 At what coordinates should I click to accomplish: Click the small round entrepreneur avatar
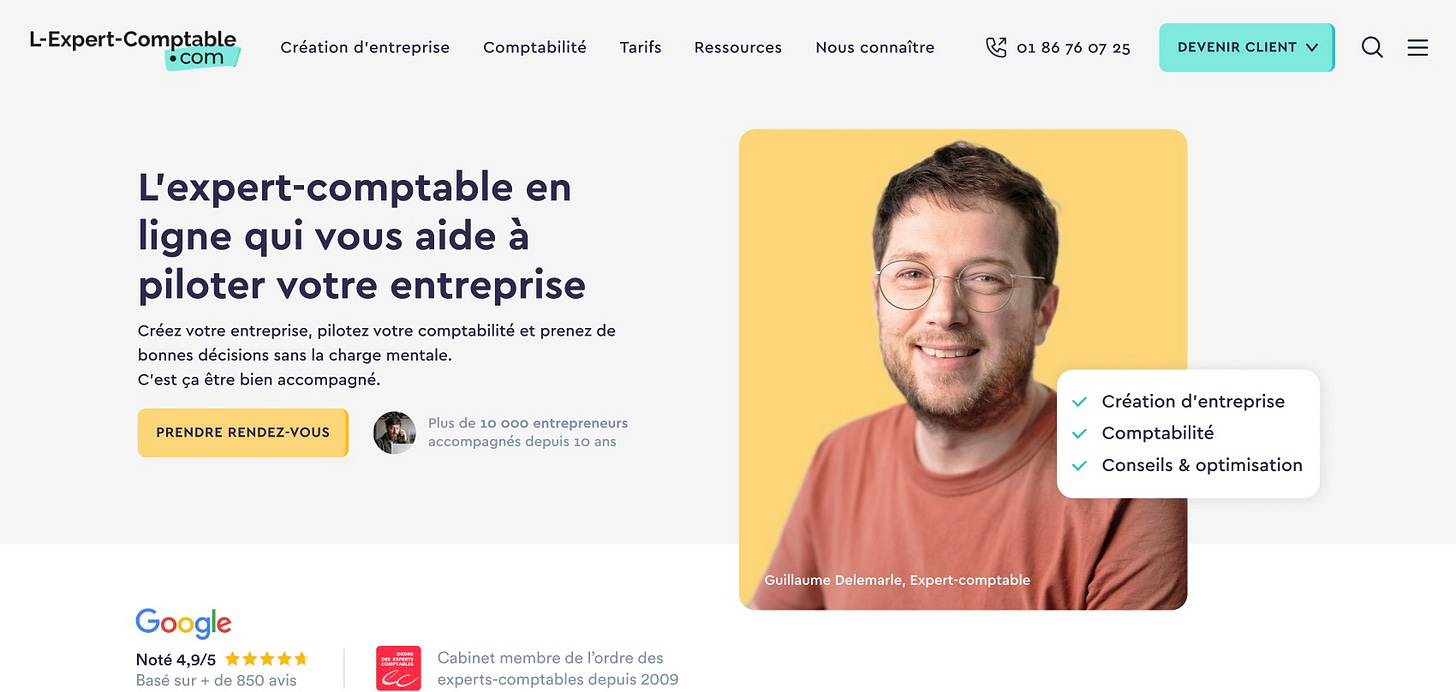tap(394, 433)
